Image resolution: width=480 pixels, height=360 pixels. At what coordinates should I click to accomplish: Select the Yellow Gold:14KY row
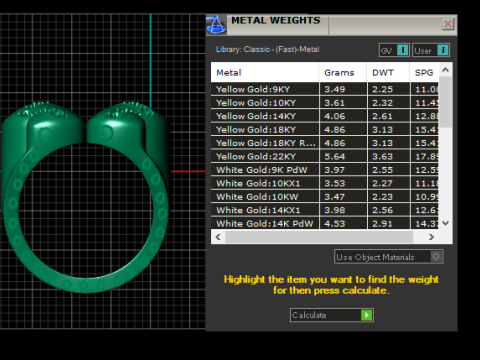pos(325,116)
